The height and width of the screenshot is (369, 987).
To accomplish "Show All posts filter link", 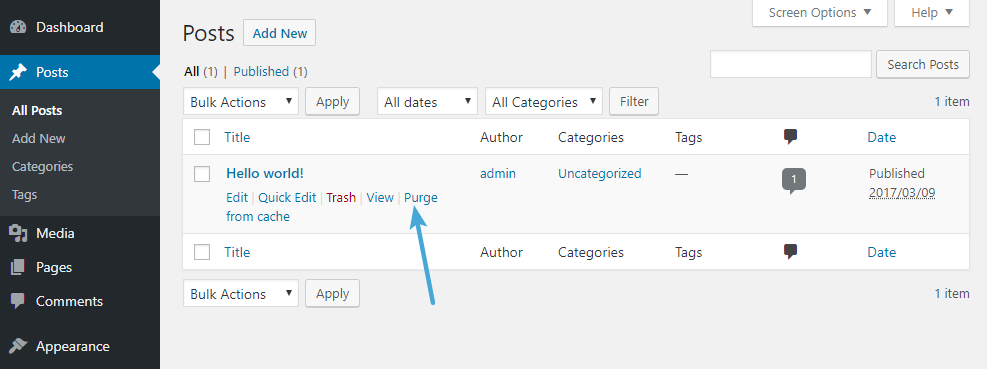I will [191, 72].
